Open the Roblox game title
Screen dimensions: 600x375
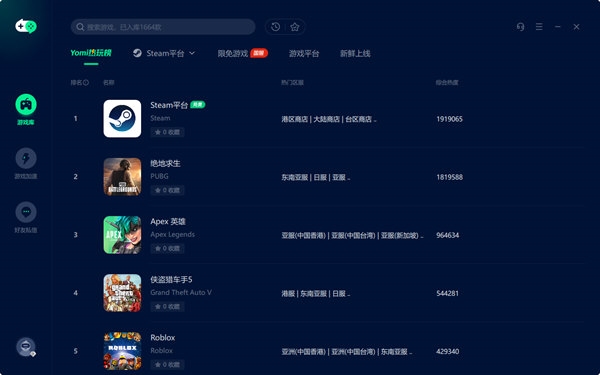[163, 338]
